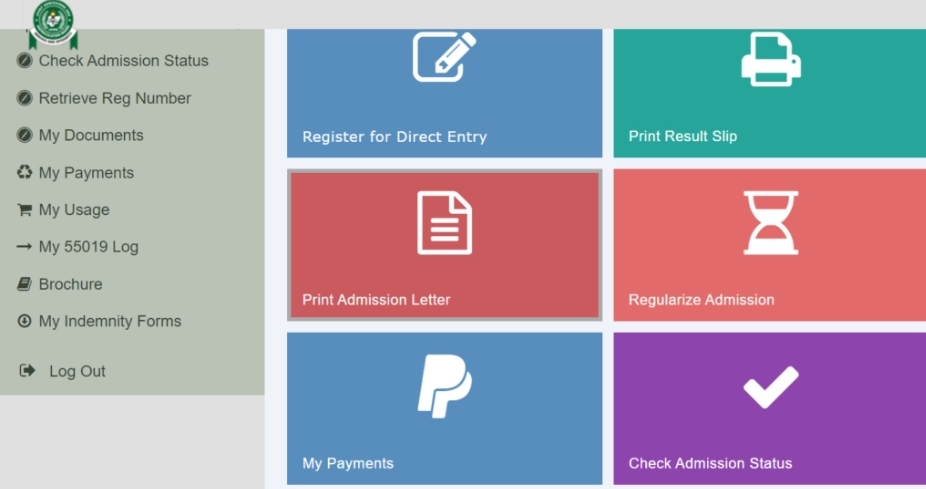926x489 pixels.
Task: Click the printer icon on Print Result Slip
Action: 771,59
